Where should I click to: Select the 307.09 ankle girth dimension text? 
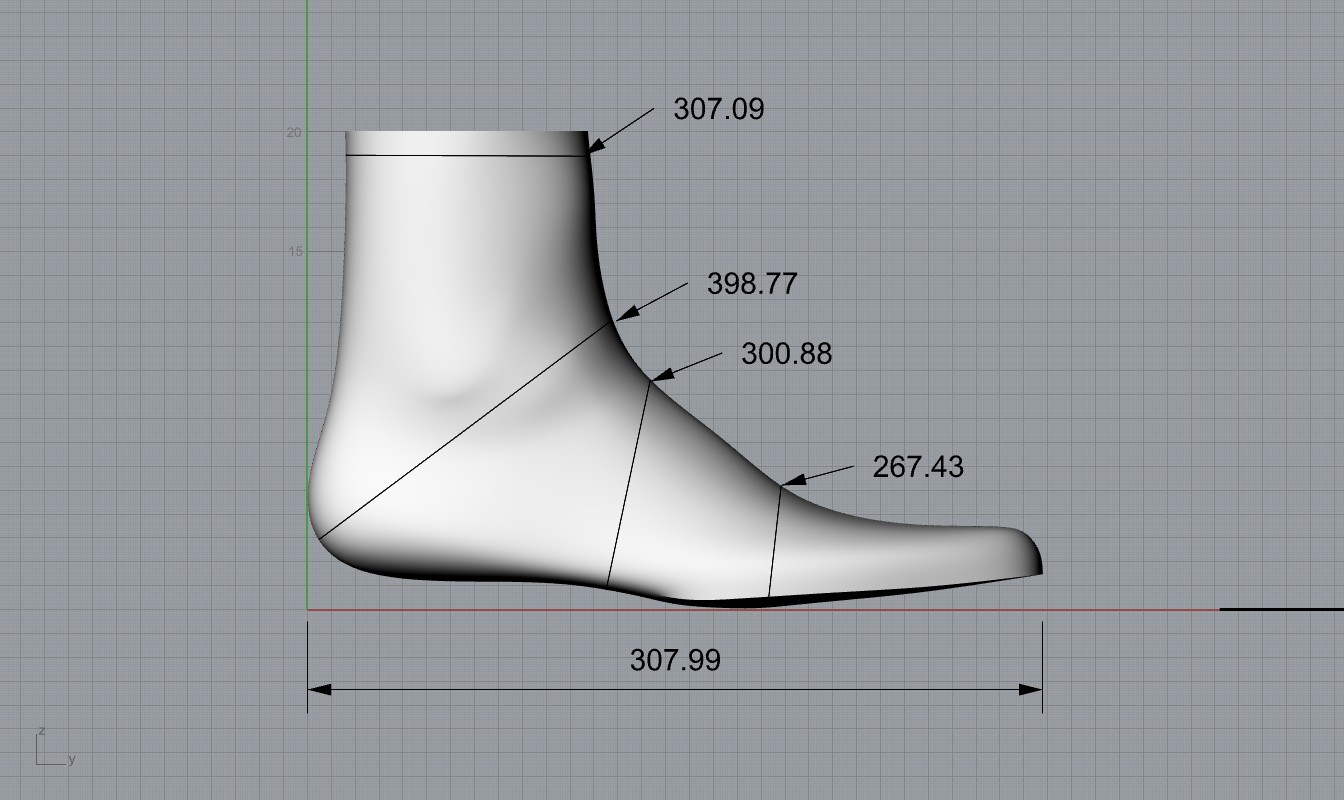[718, 109]
